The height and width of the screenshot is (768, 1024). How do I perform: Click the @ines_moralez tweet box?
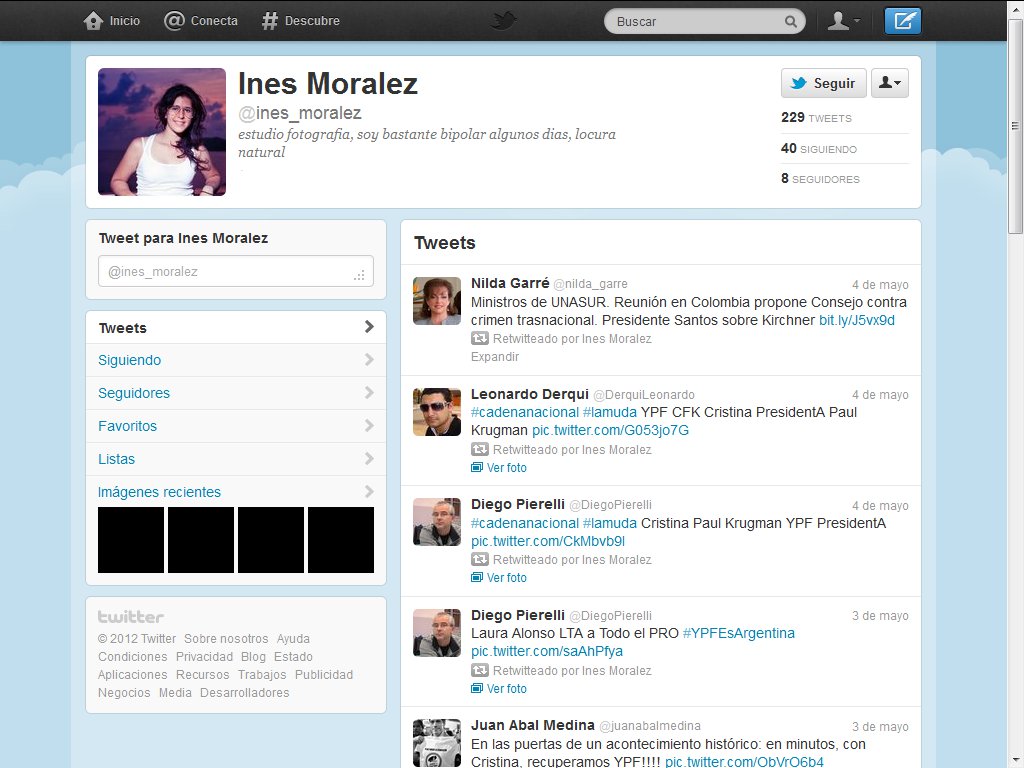tap(236, 271)
